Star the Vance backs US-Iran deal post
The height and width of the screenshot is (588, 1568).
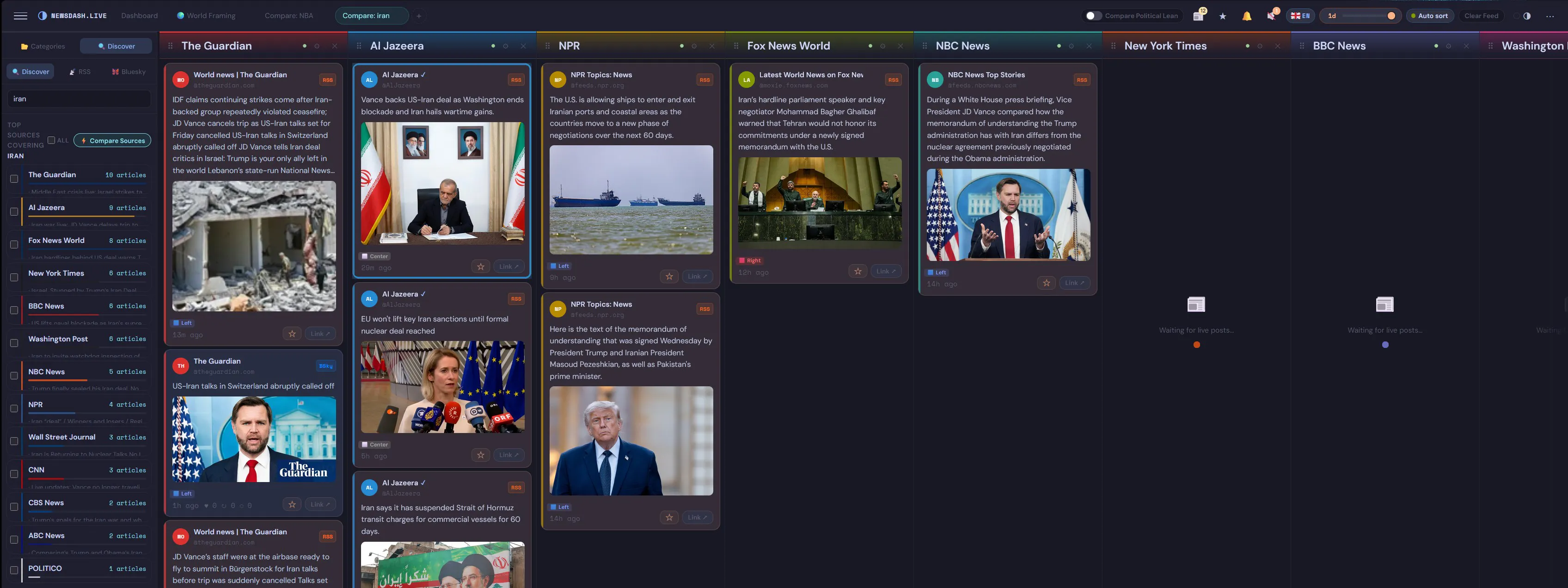pos(481,266)
